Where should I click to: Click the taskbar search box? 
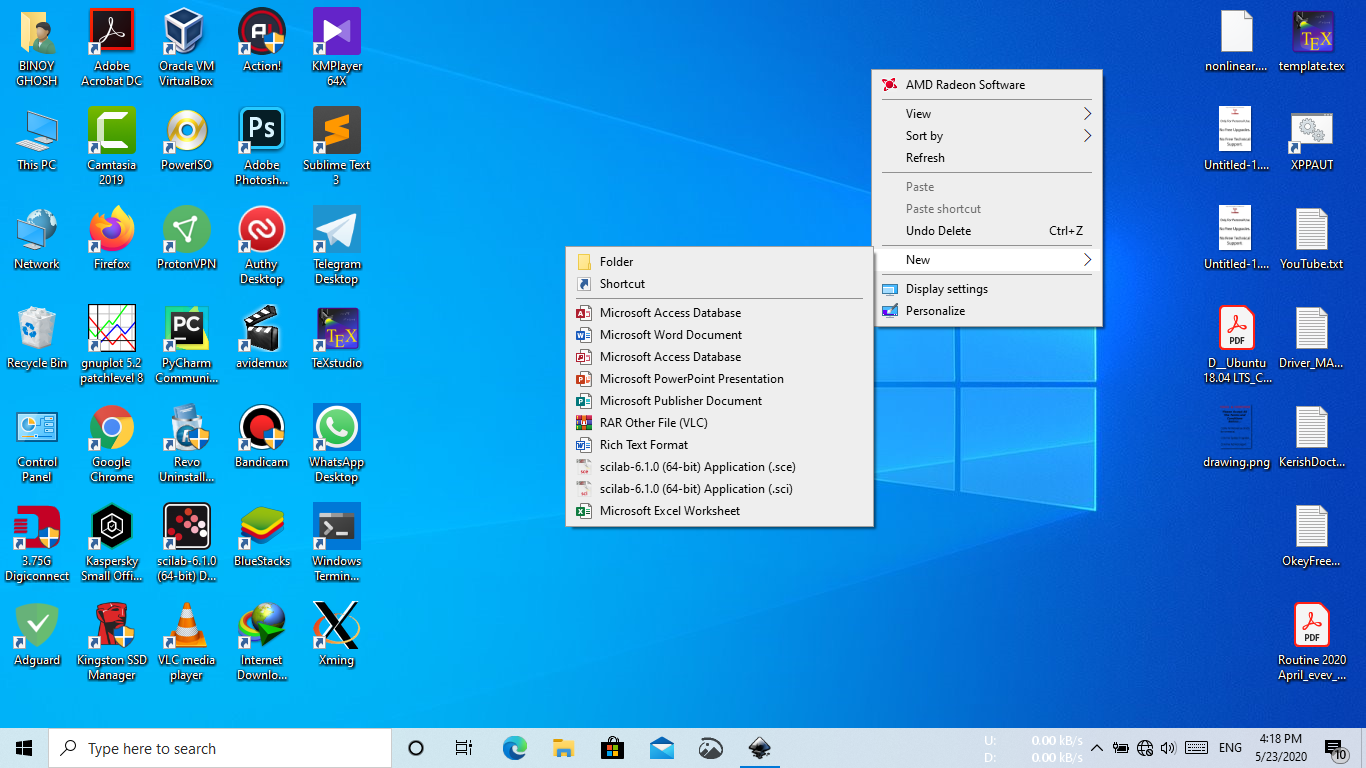pos(220,748)
